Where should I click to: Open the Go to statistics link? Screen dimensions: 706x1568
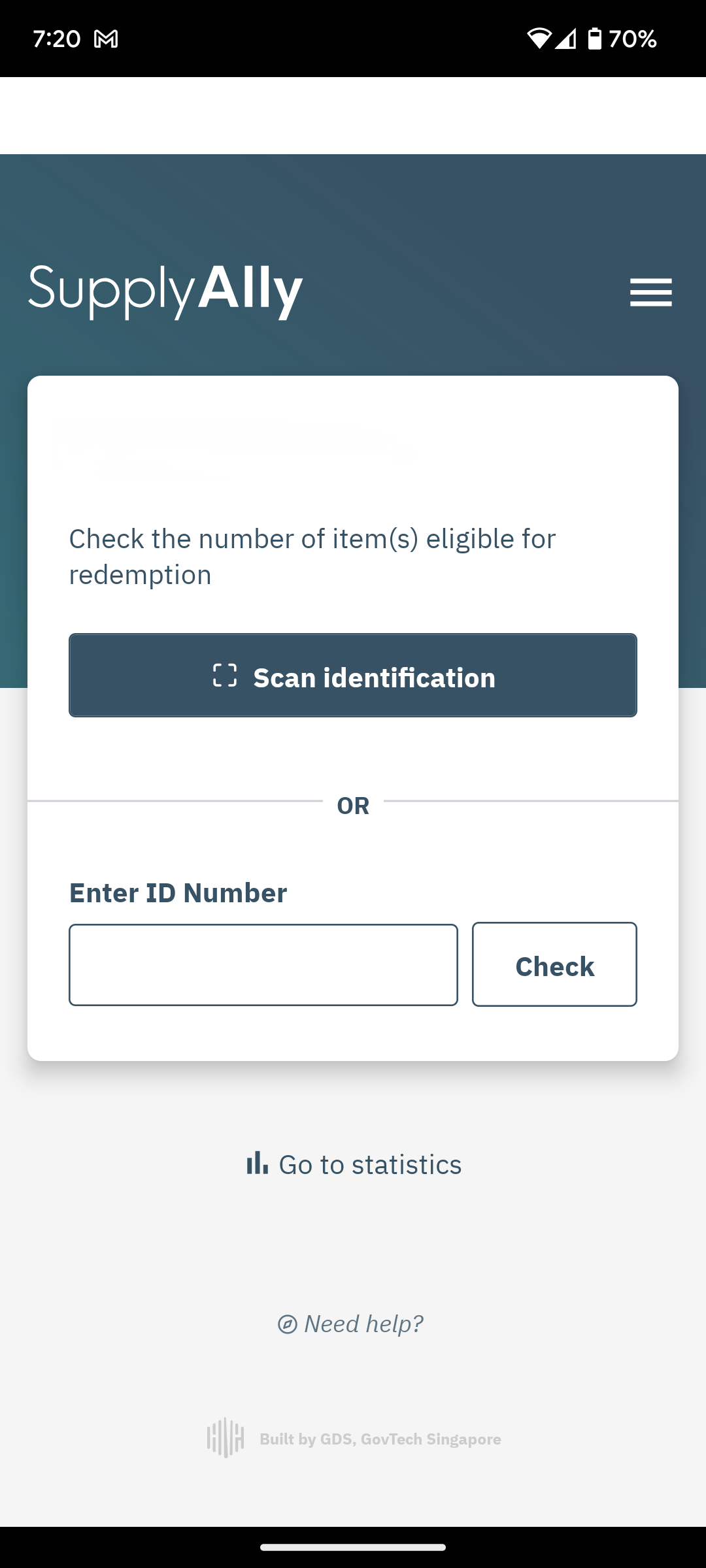pos(354,1164)
